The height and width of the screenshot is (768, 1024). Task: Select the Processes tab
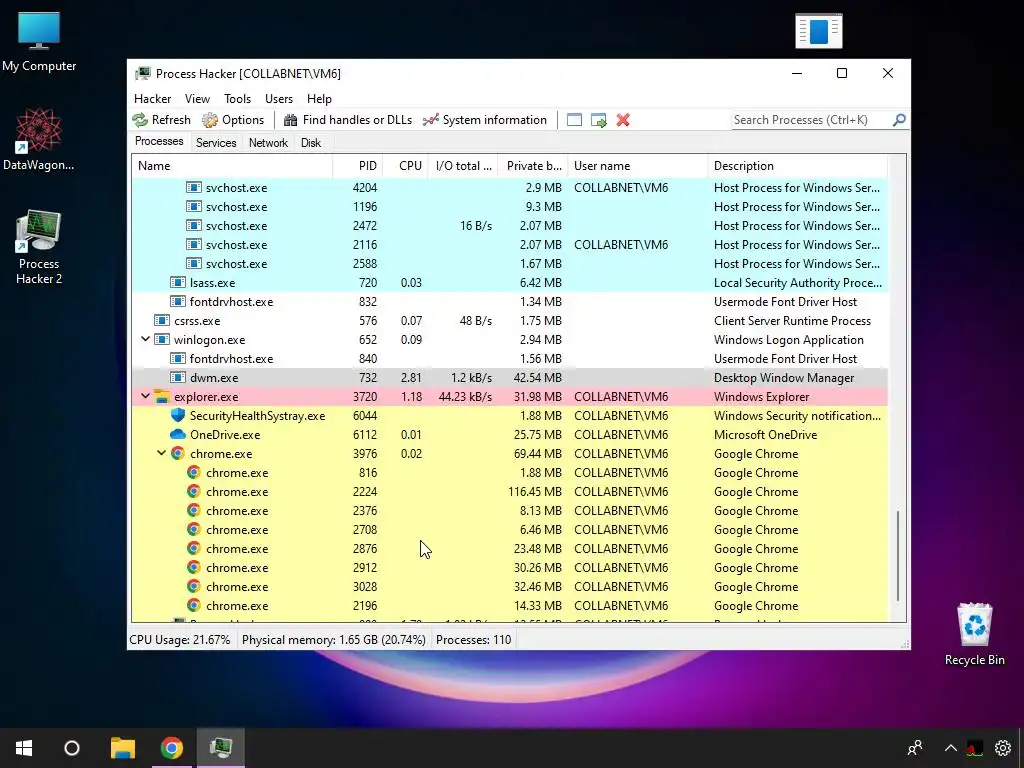[159, 142]
